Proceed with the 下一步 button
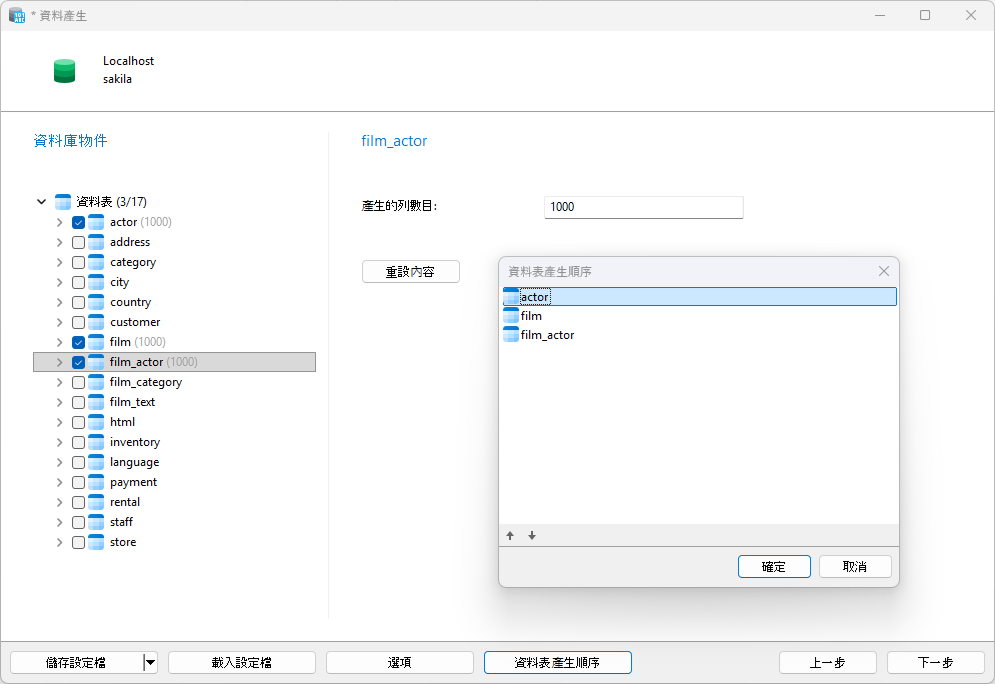Image resolution: width=995 pixels, height=684 pixels. pyautogui.click(x=935, y=662)
